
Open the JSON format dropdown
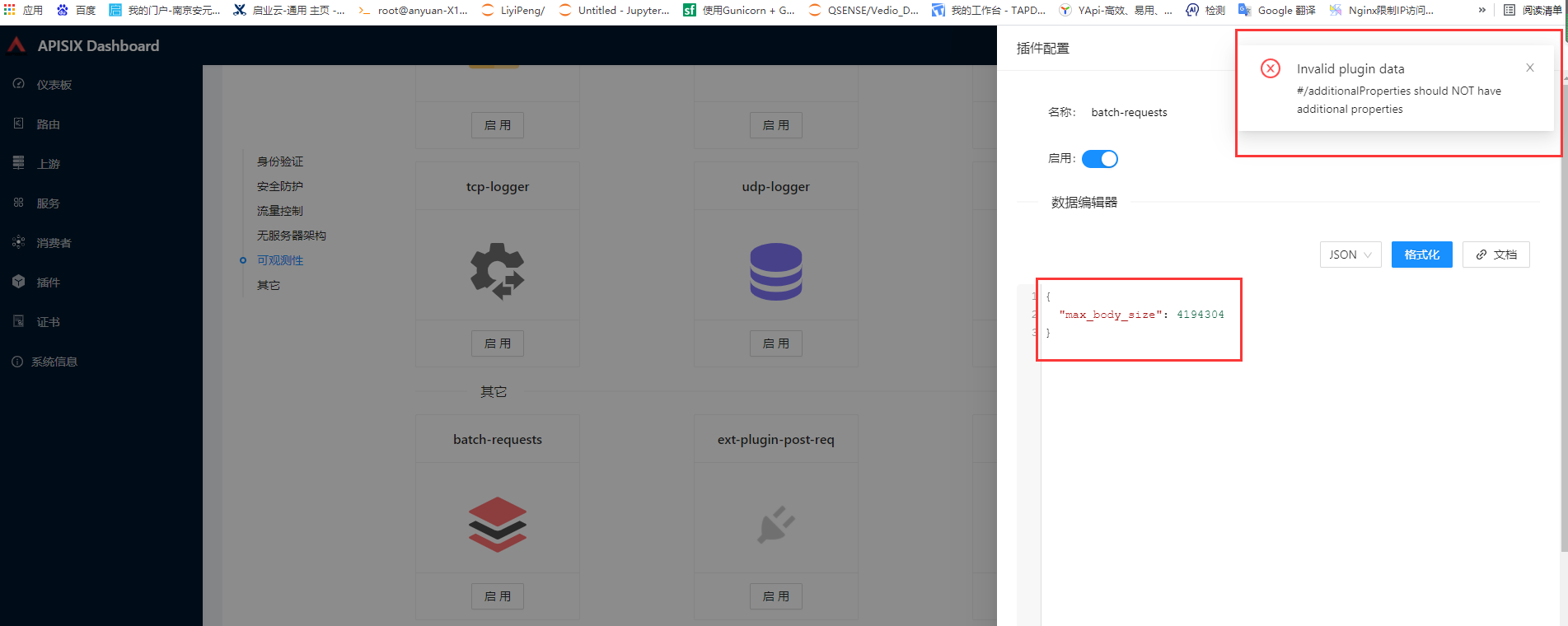(x=1350, y=255)
